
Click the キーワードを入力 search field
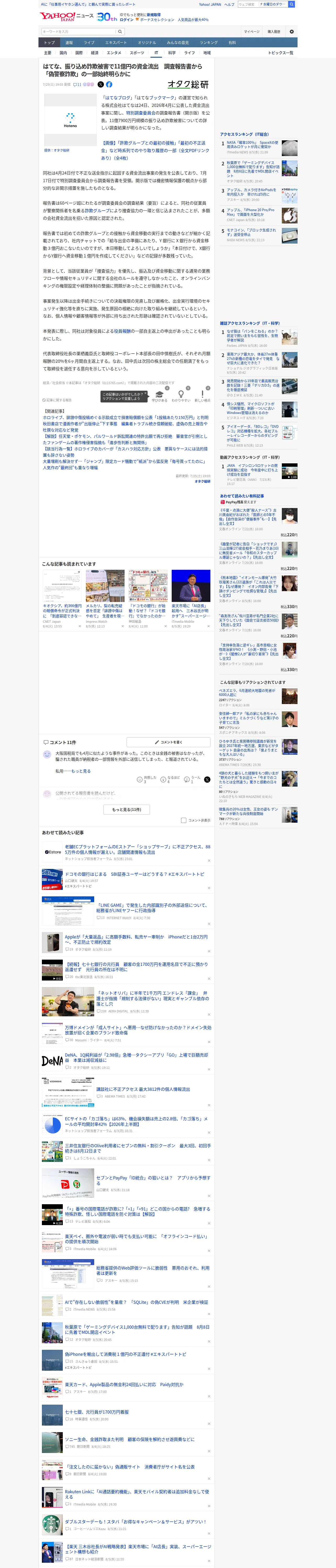79,32
